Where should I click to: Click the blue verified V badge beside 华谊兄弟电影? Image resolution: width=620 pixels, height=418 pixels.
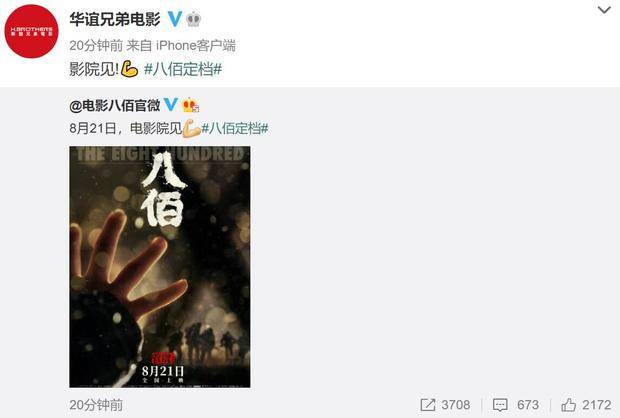pyautogui.click(x=175, y=19)
